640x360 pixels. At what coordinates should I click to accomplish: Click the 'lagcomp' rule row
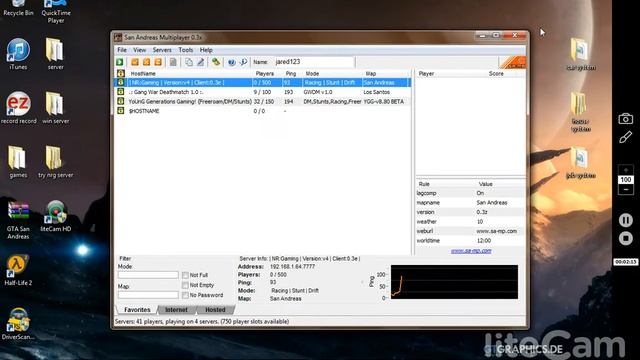[470, 193]
